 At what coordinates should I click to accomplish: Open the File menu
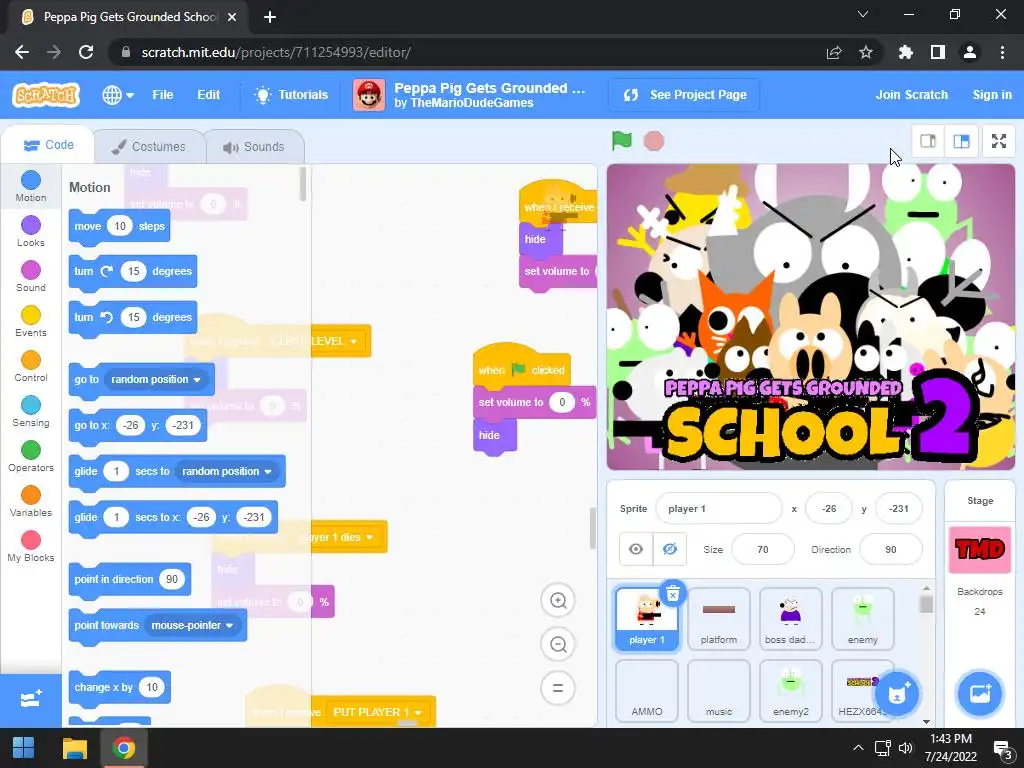[x=163, y=95]
